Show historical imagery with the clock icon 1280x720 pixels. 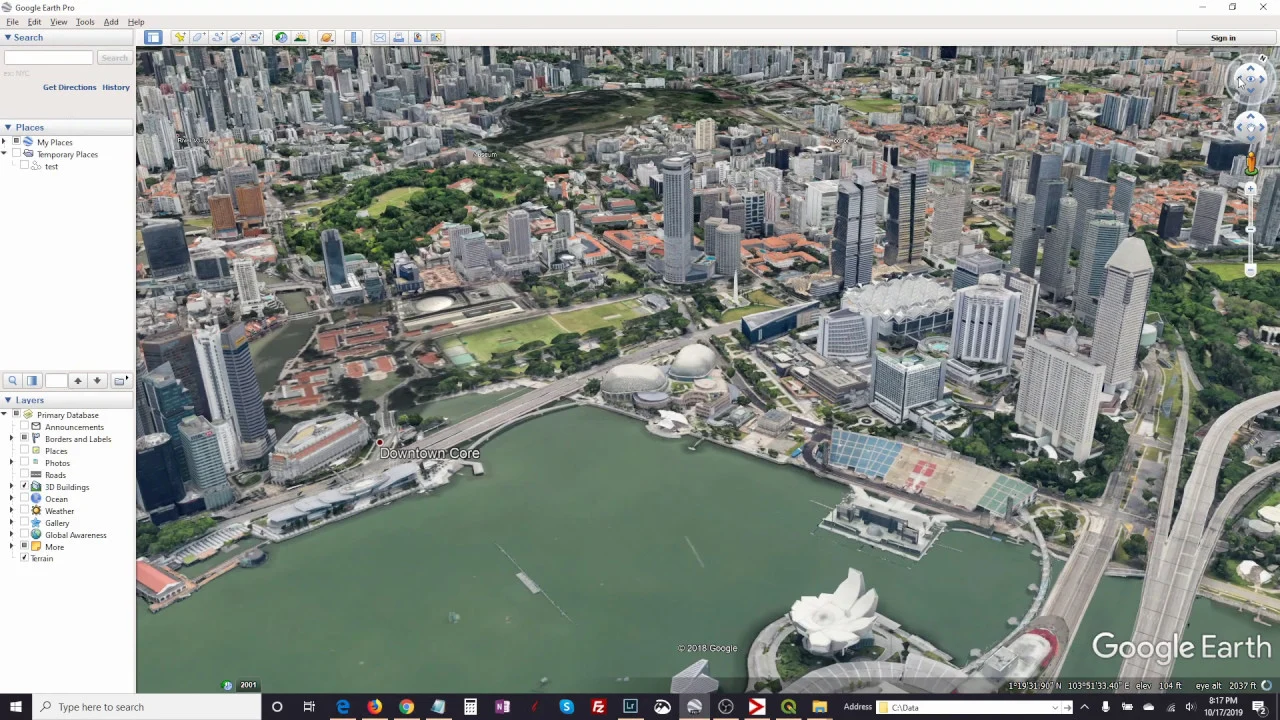click(281, 38)
